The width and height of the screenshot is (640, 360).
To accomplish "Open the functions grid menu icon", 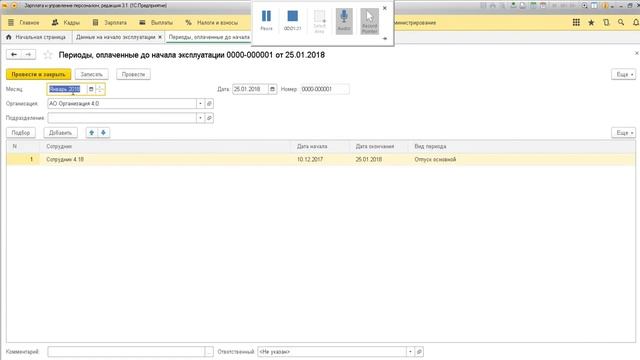I will pyautogui.click(x=576, y=22).
